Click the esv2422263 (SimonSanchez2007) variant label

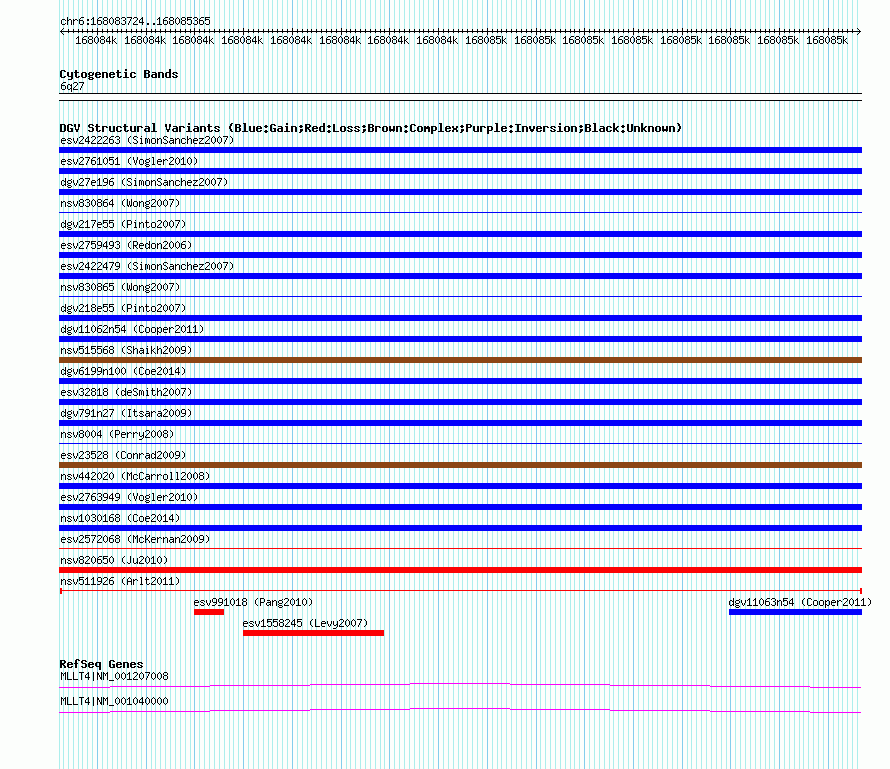tap(147, 140)
